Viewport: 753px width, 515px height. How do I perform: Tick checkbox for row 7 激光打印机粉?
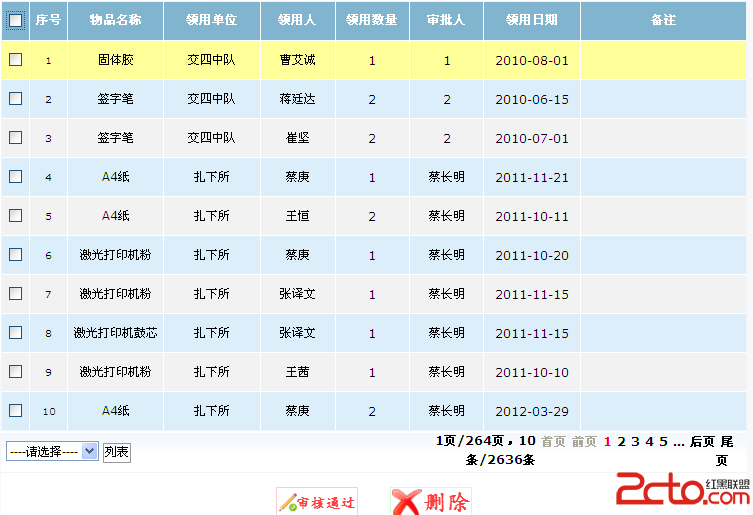click(x=15, y=293)
